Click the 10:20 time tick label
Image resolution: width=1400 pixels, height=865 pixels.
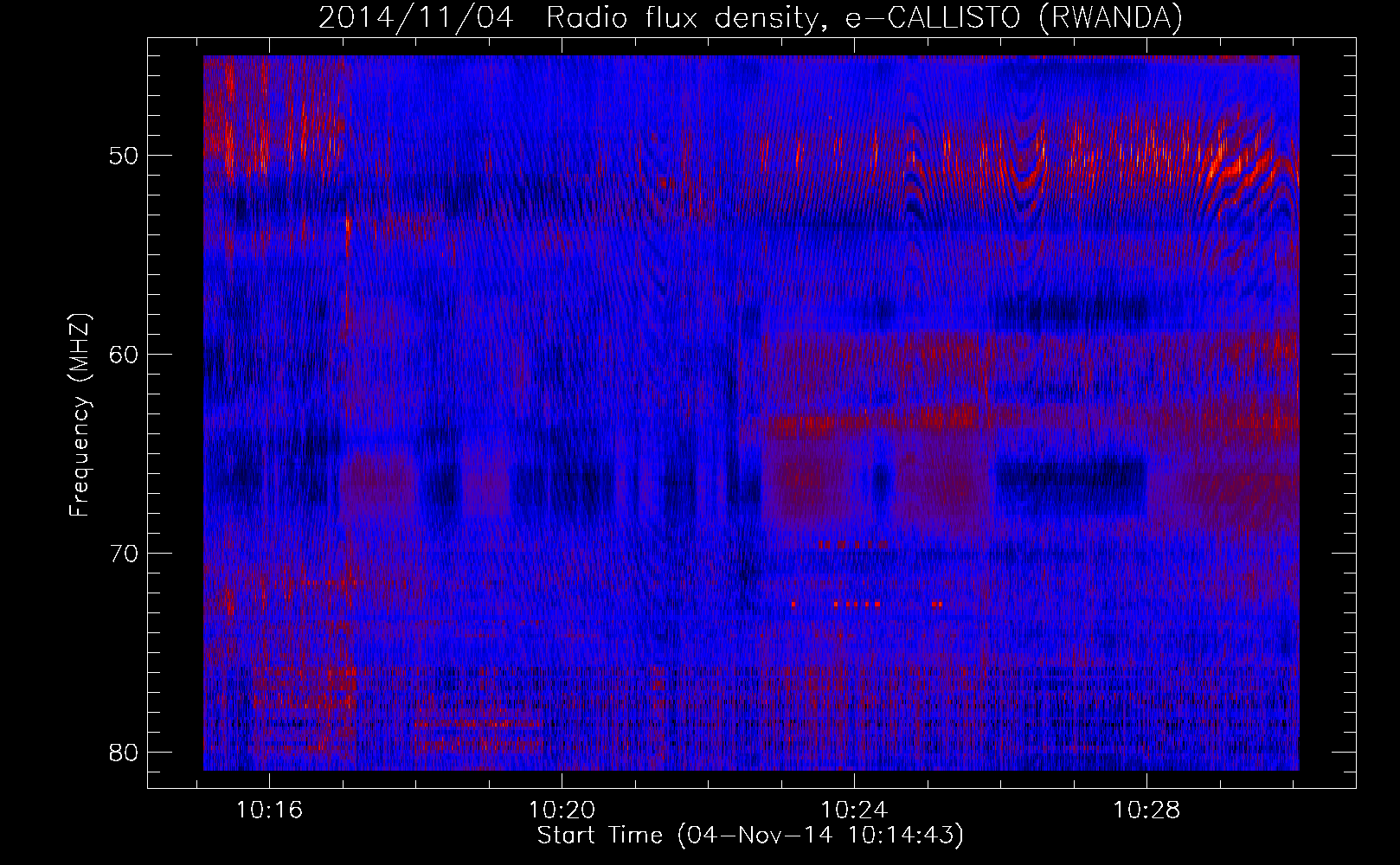click(x=562, y=811)
